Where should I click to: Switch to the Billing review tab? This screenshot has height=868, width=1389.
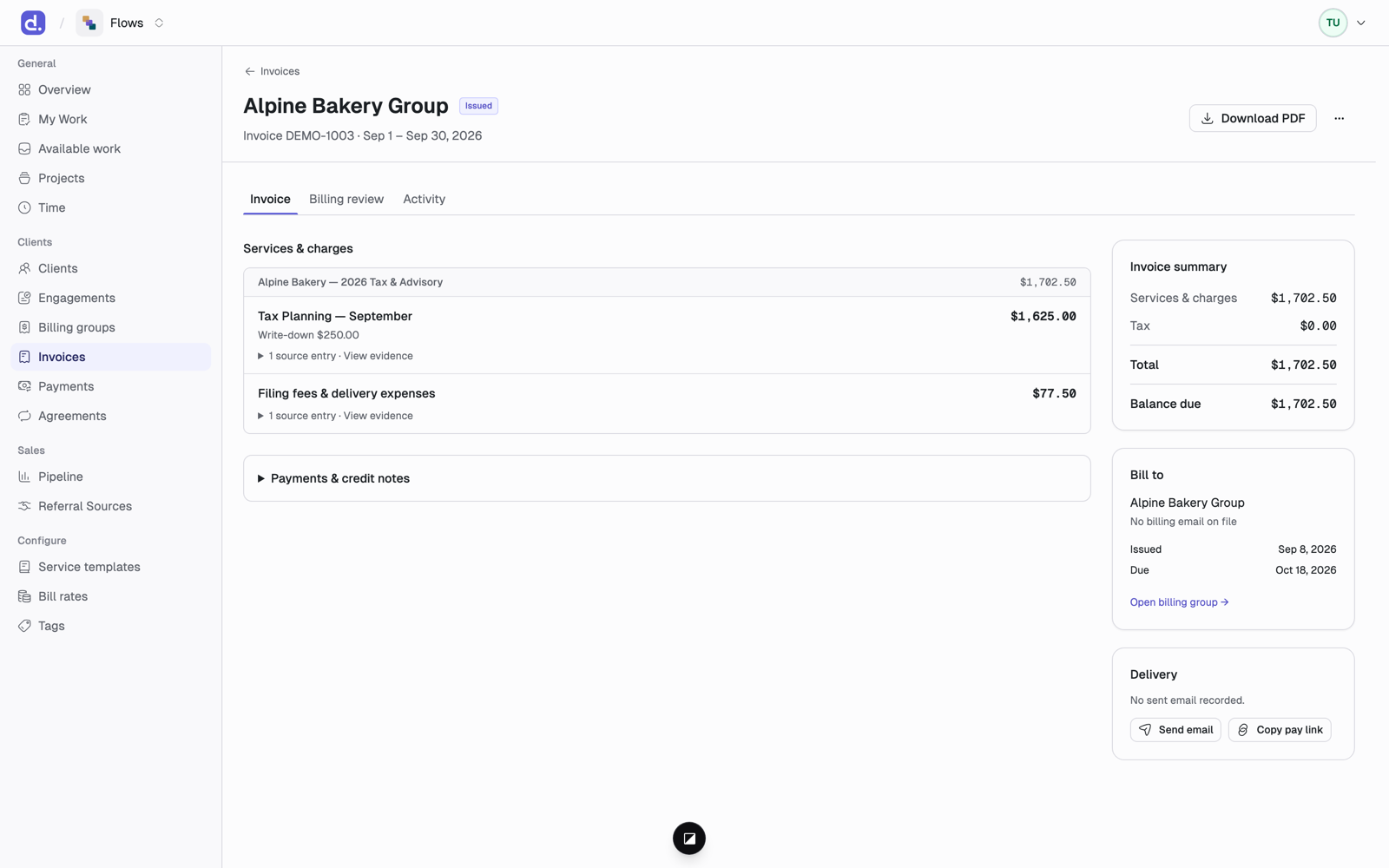click(346, 199)
